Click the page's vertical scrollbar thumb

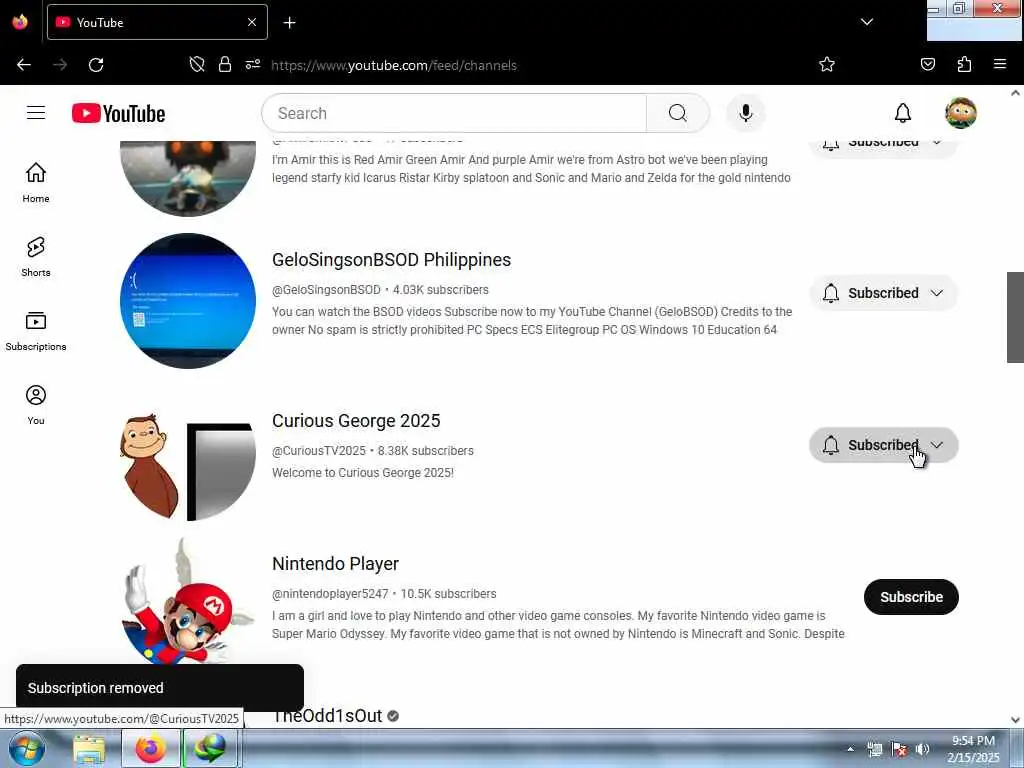pyautogui.click(x=1015, y=317)
